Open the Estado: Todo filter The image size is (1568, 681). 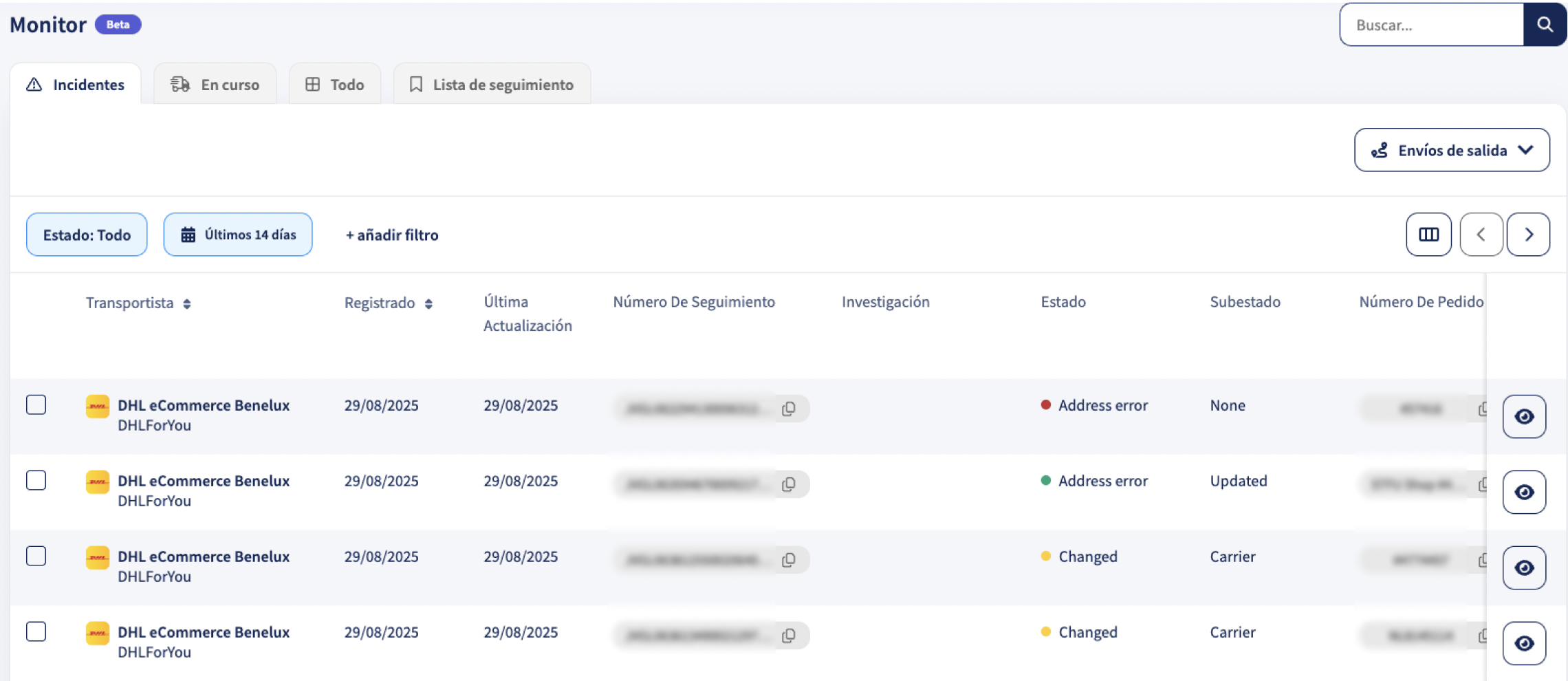click(87, 235)
